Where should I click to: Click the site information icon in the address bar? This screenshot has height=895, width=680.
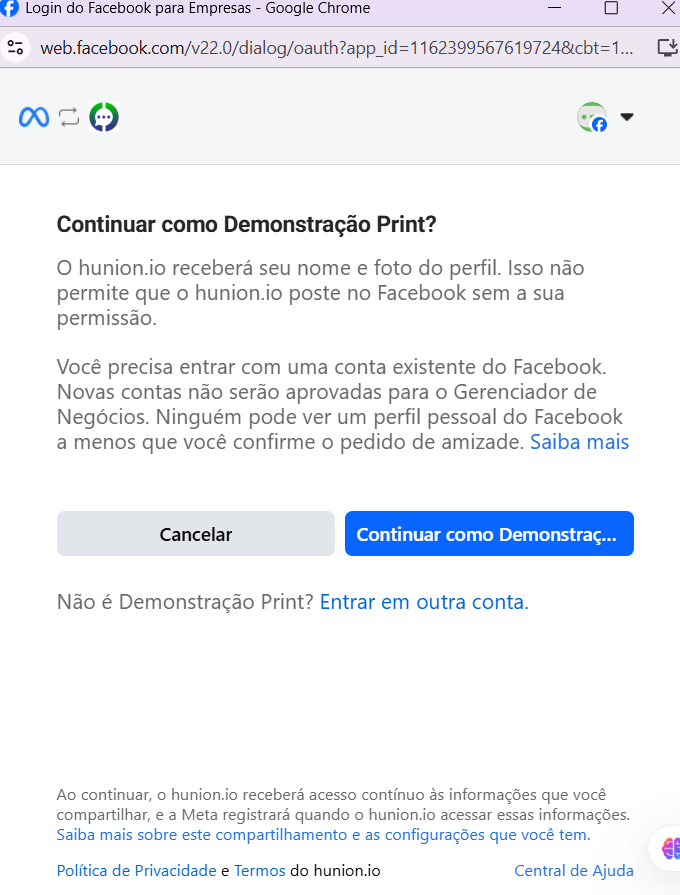pyautogui.click(x=16, y=46)
